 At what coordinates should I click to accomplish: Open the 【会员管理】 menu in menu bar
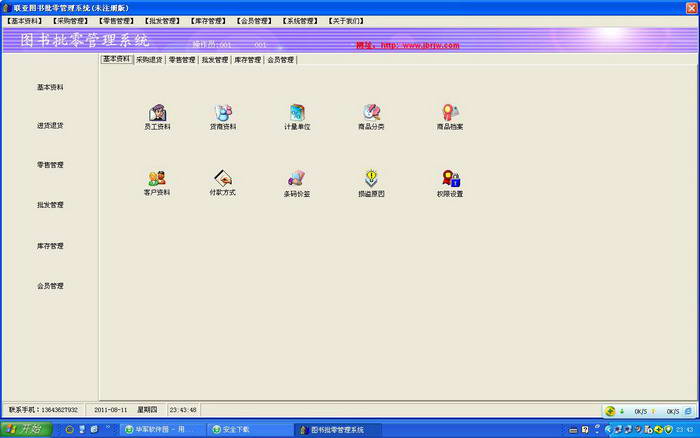[254, 21]
